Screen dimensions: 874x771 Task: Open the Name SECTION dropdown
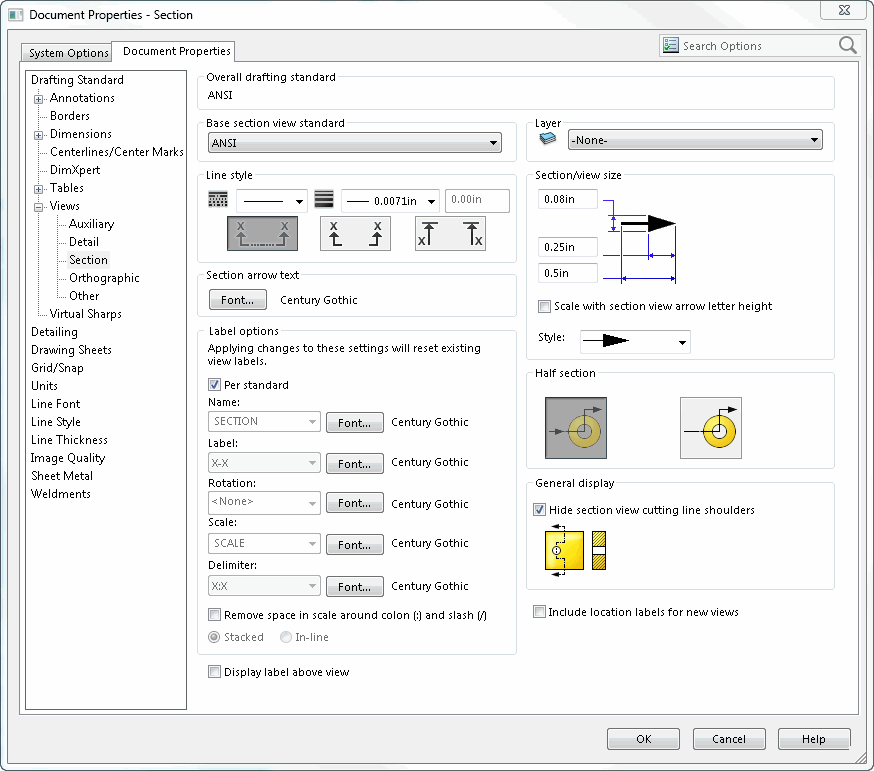[x=264, y=421]
